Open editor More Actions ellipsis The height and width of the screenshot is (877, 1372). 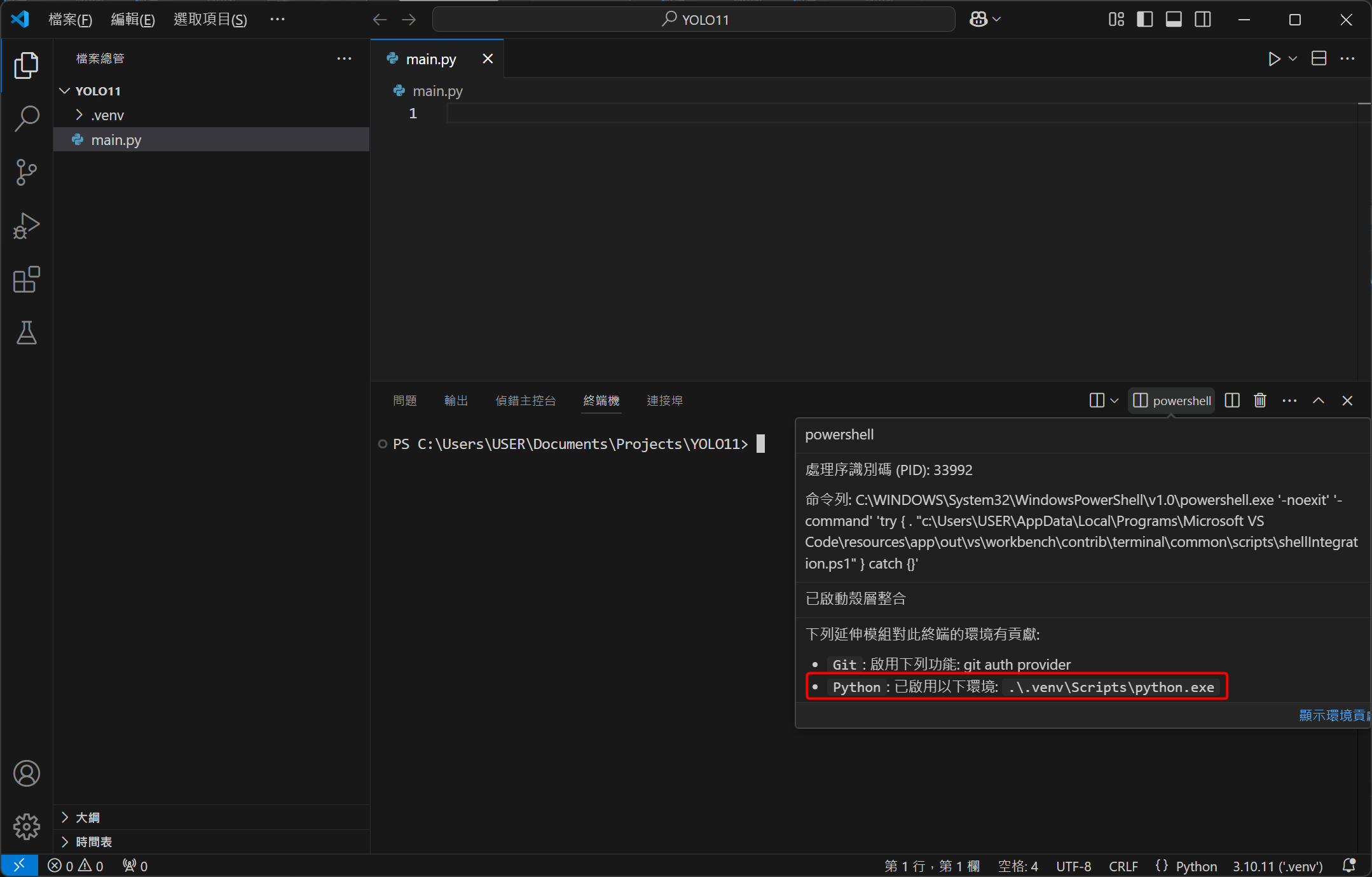point(1347,59)
